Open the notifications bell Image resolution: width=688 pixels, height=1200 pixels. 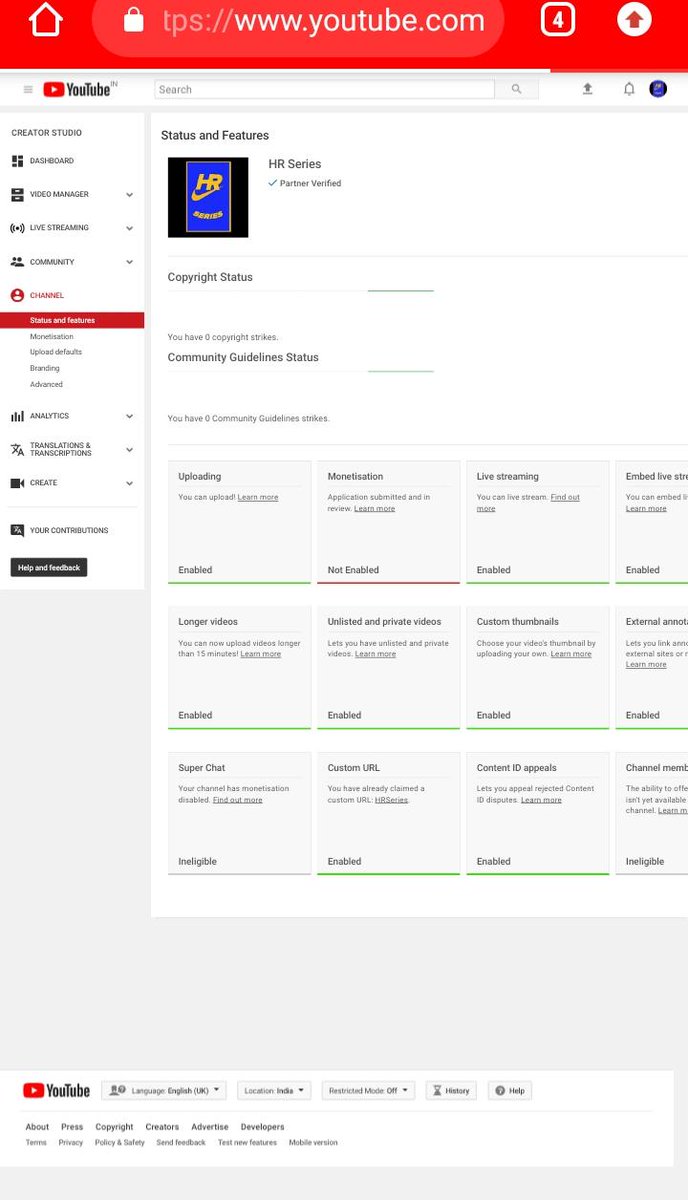[629, 89]
